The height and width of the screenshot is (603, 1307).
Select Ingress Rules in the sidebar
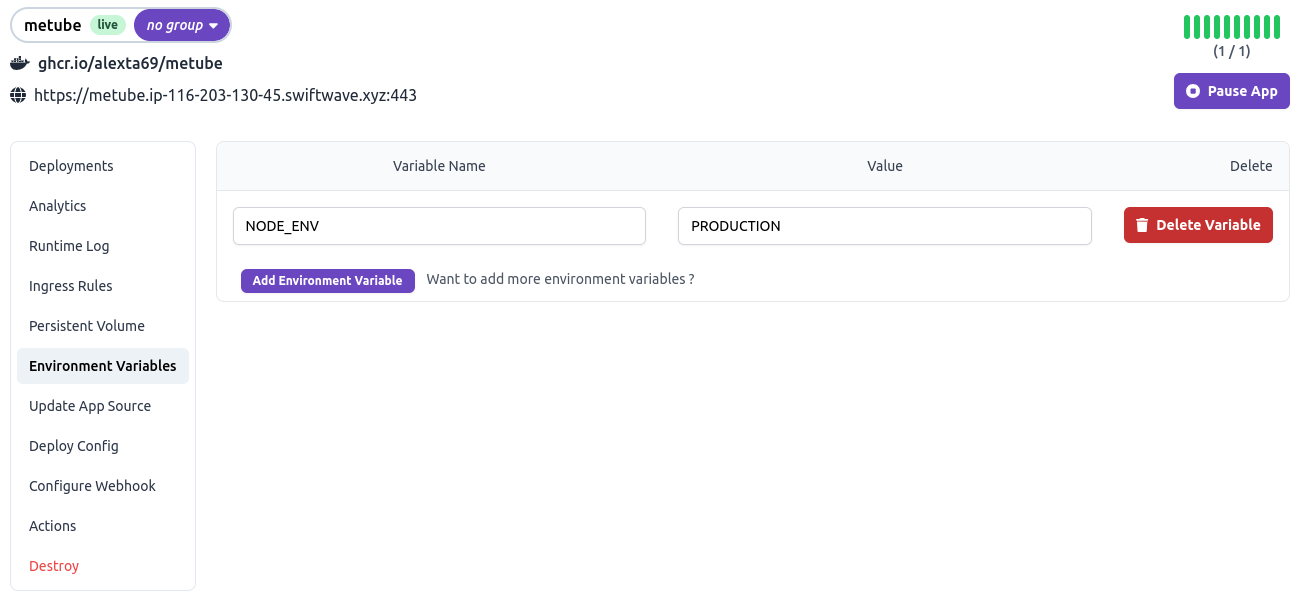point(103,286)
